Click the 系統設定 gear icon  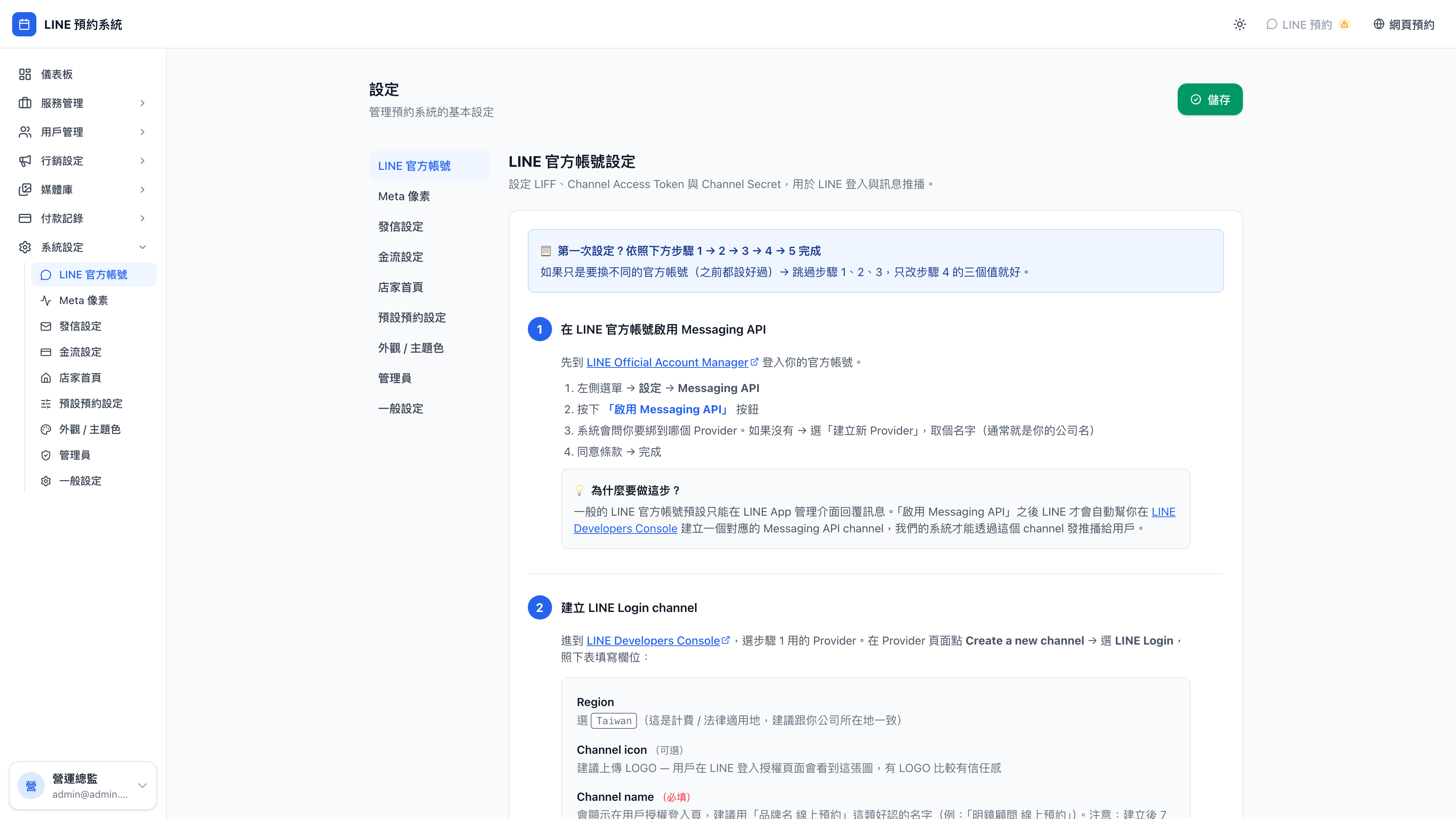25,247
